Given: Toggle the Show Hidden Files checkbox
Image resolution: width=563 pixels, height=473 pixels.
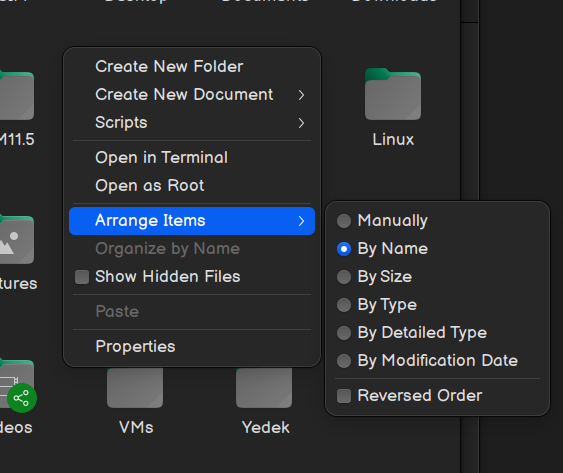Looking at the screenshot, I should pos(82,277).
